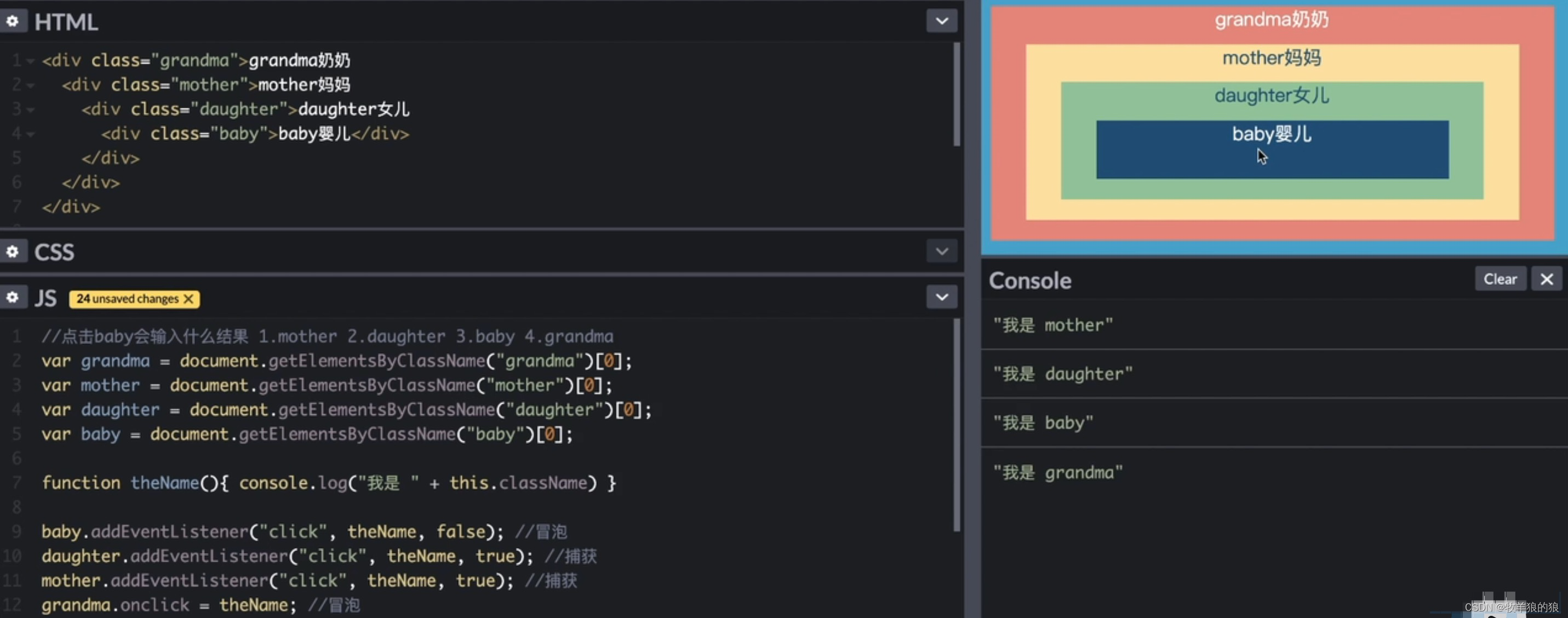Click the 'var mother' declaration line
Image resolution: width=1568 pixels, height=618 pixels.
click(327, 385)
